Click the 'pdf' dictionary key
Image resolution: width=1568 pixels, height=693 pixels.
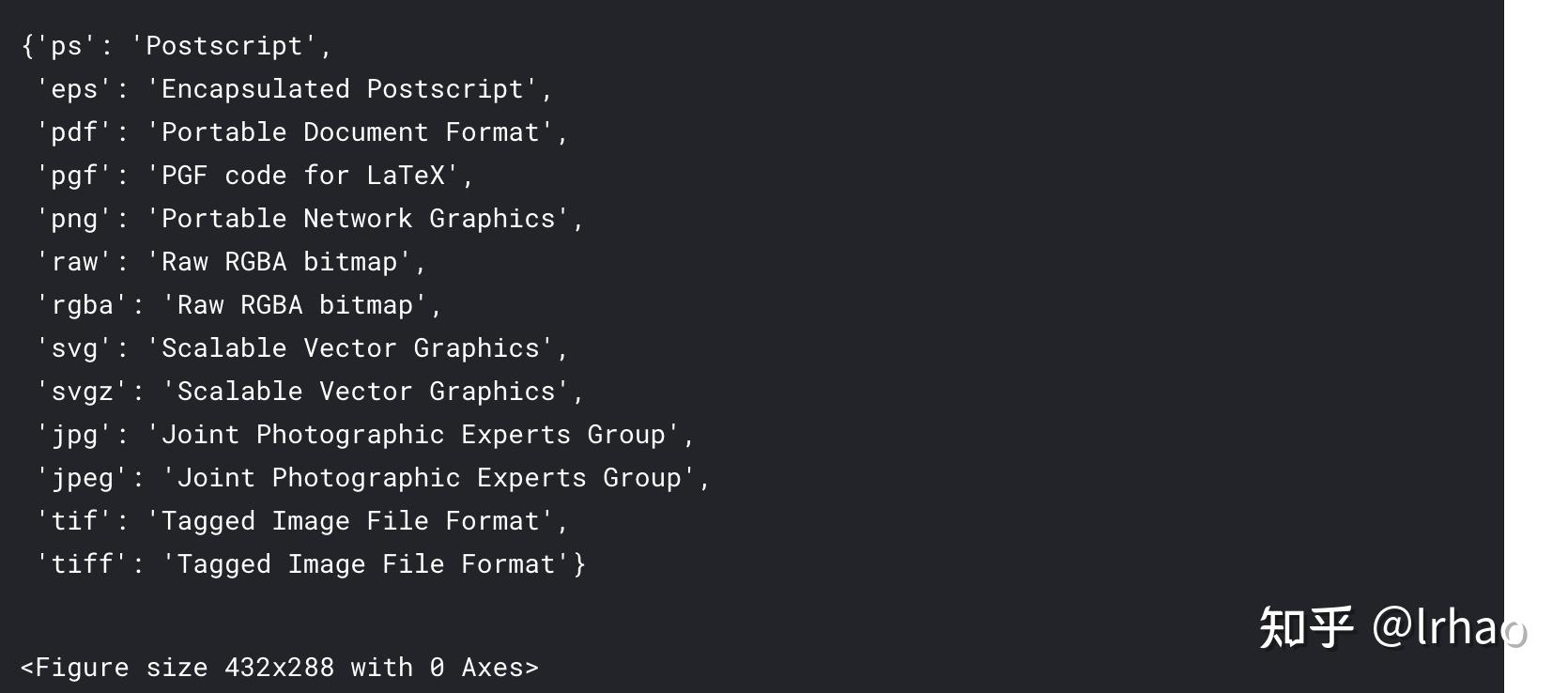pyautogui.click(x=74, y=132)
